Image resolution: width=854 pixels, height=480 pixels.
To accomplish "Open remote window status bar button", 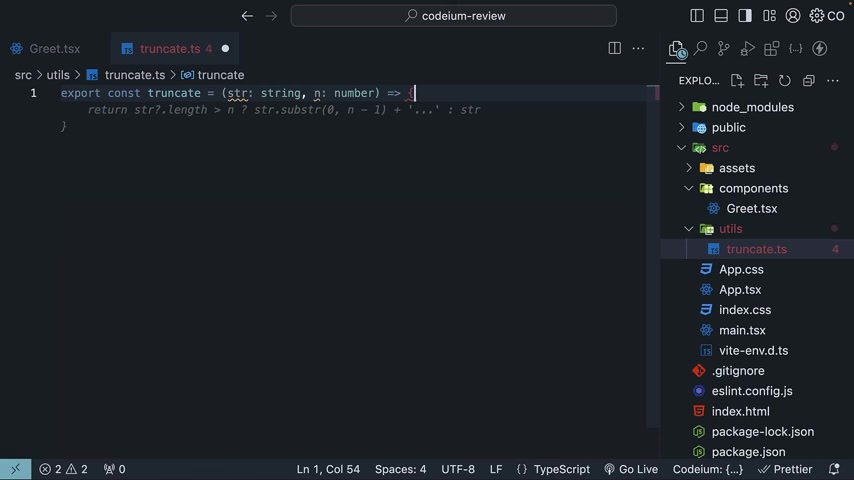I will coord(15,469).
